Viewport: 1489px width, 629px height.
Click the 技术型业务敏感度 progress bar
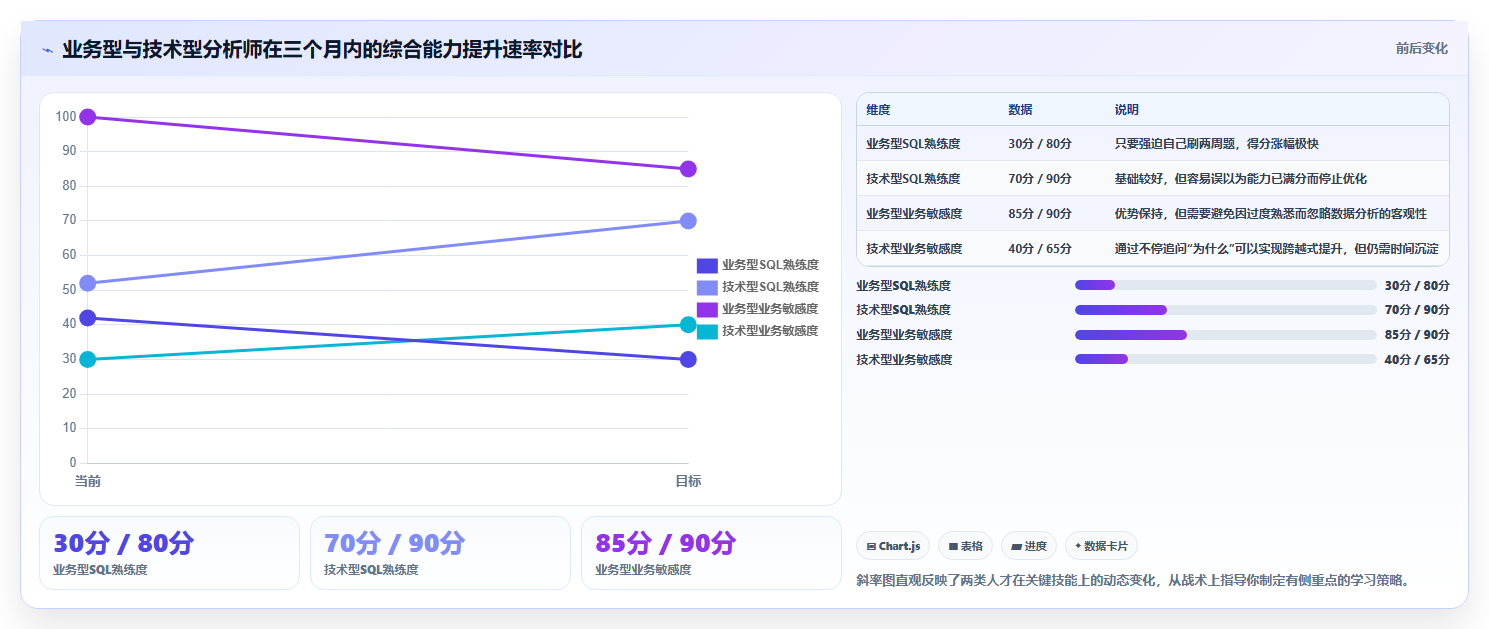pos(1226,359)
